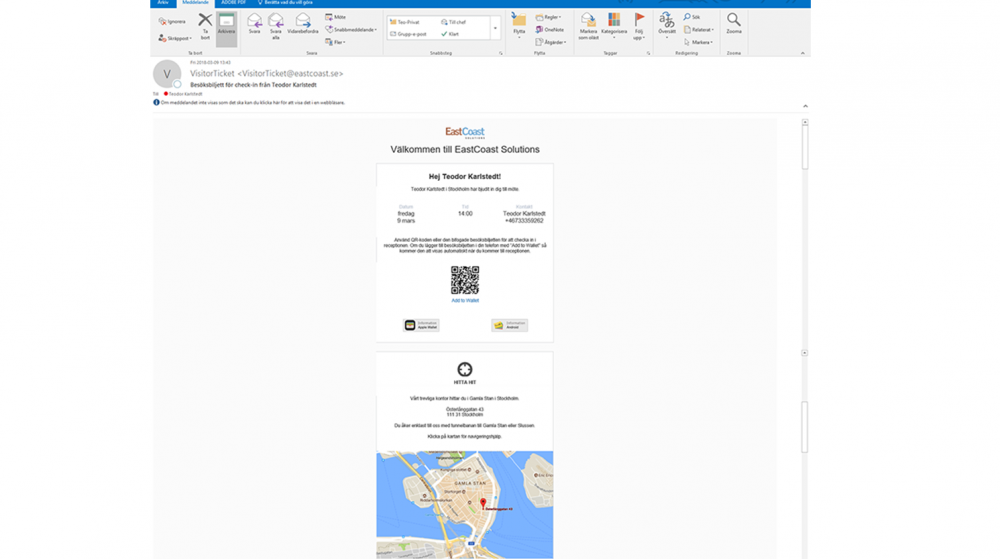Screen dimensions: 1000x559
Task: Mark message with Markera som oläst
Action: click(x=588, y=25)
